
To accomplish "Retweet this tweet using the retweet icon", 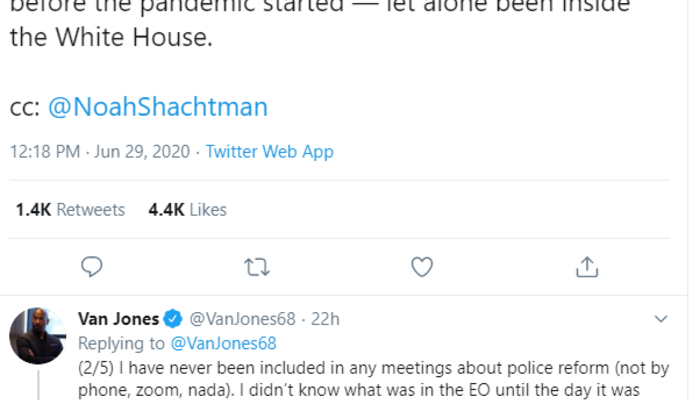I will click(257, 265).
